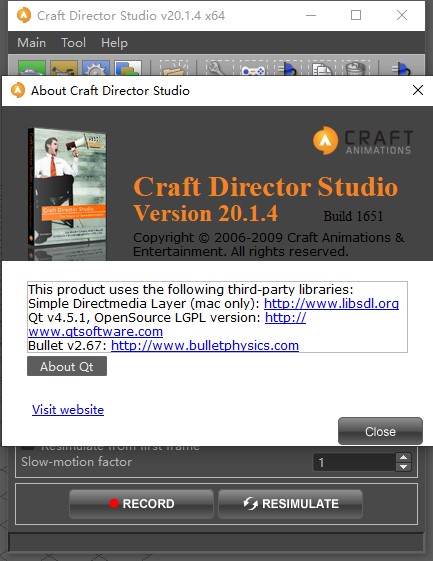
Task: Click the plug icon beside the gamepad icon
Action: [287, 68]
